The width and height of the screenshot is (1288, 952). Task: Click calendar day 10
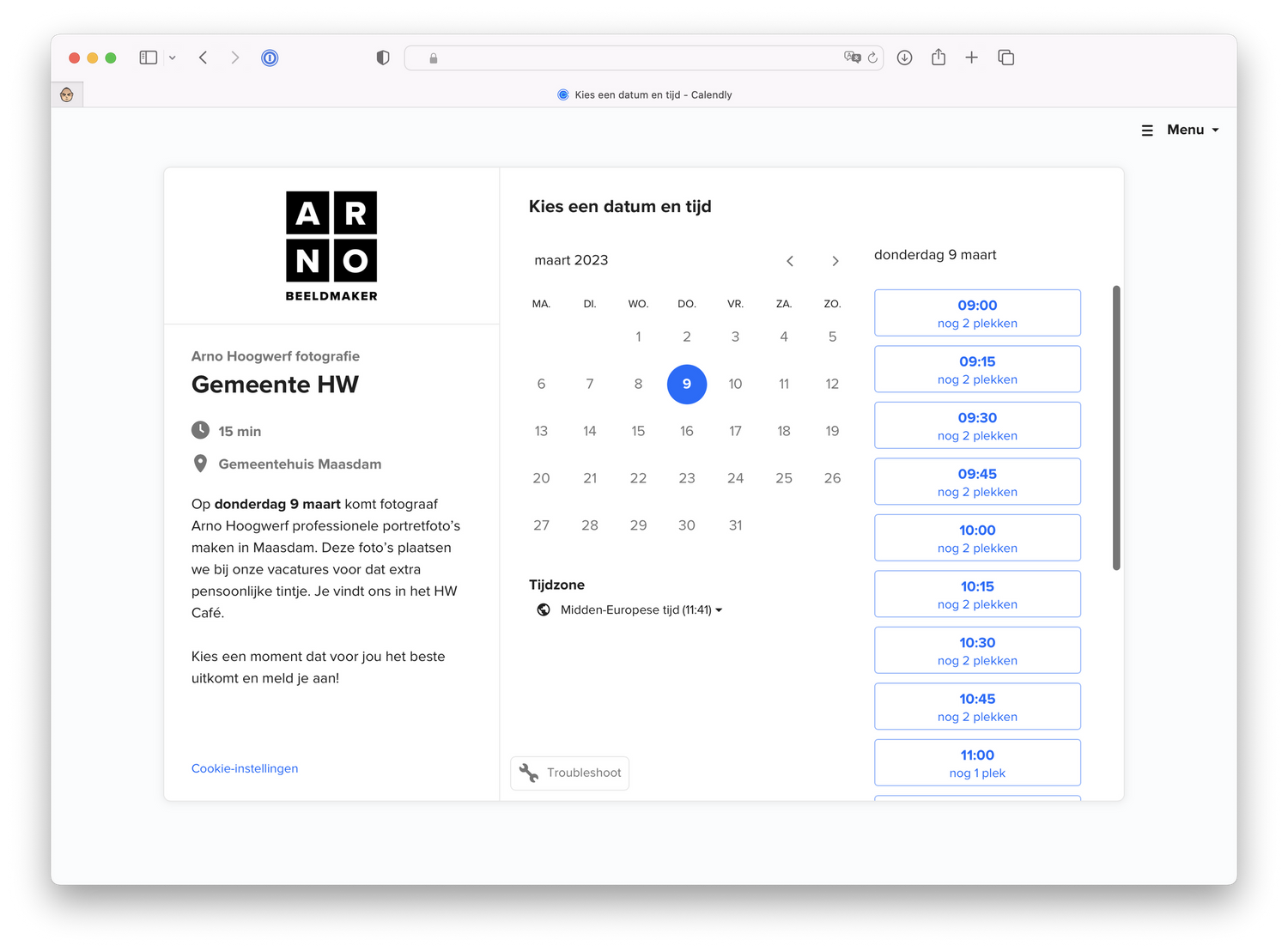coord(735,384)
